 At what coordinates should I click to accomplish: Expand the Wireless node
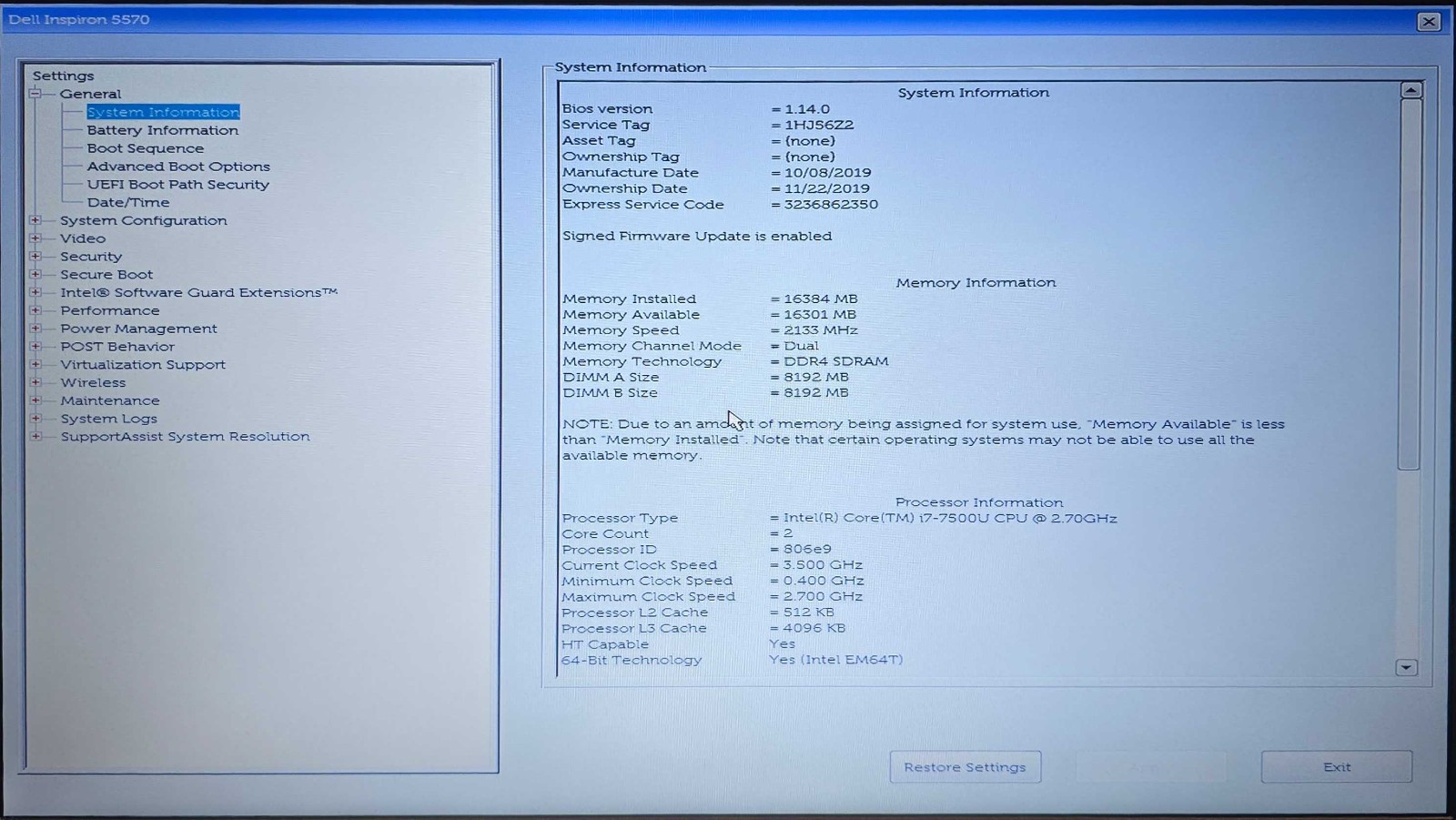pos(35,381)
